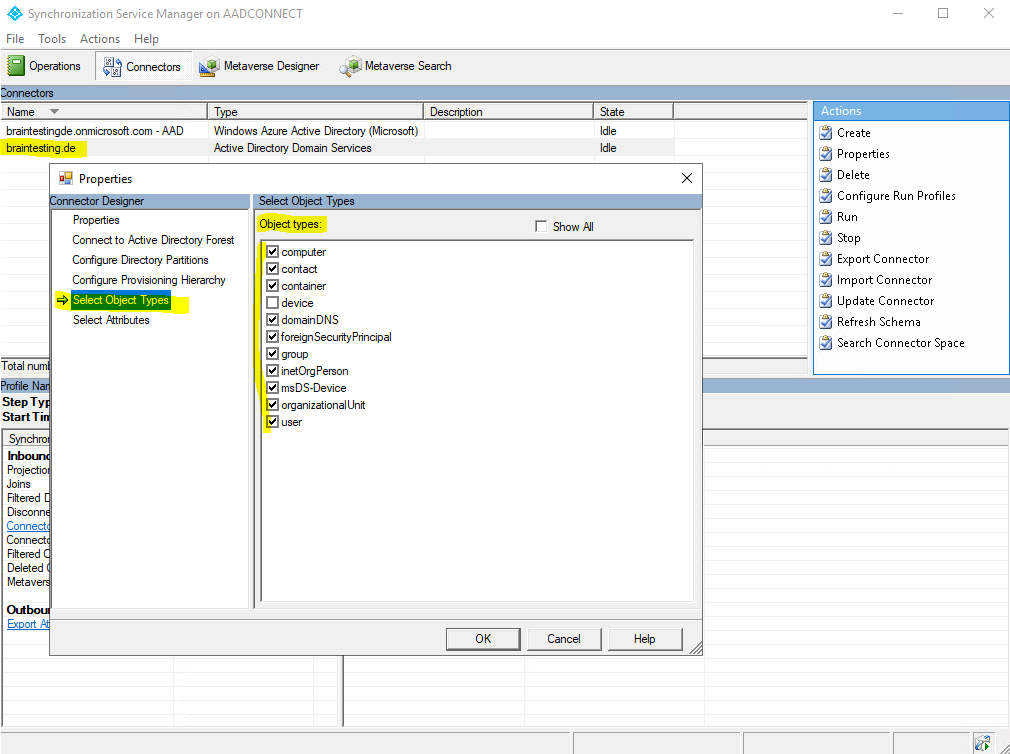Click Refresh Schema action icon

pyautogui.click(x=826, y=322)
